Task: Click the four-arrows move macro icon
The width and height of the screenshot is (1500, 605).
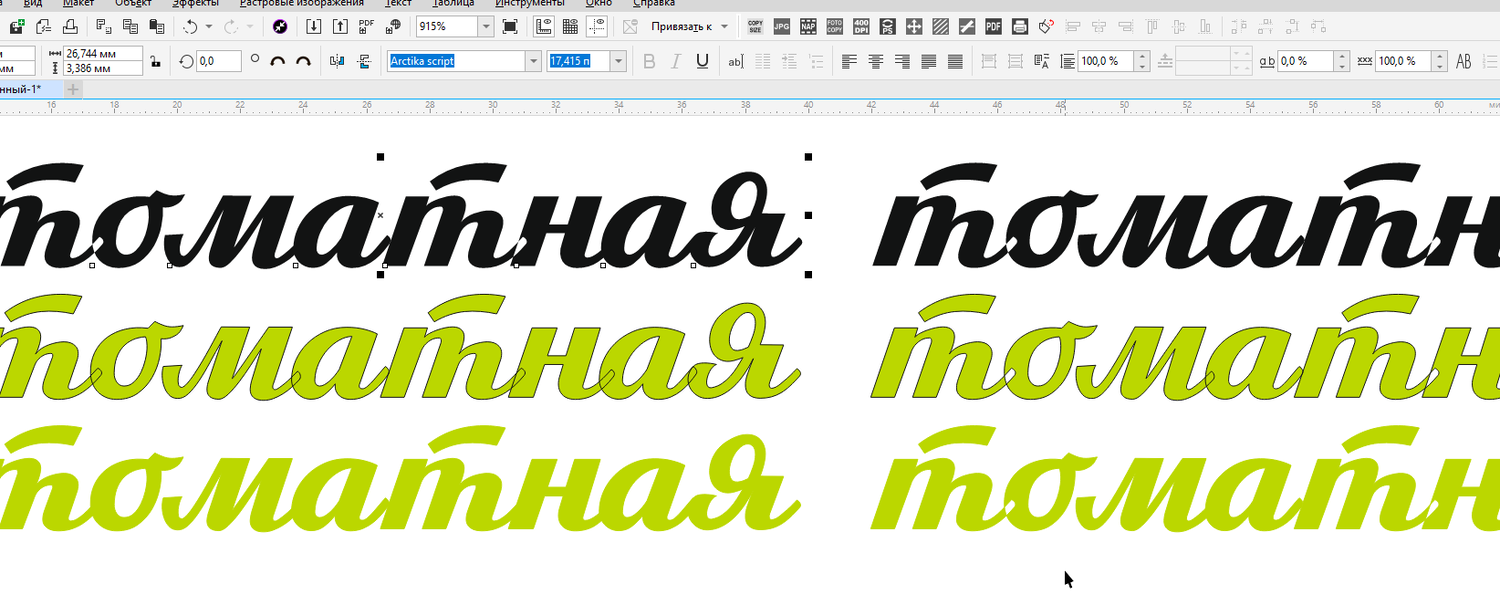Action: [x=913, y=26]
